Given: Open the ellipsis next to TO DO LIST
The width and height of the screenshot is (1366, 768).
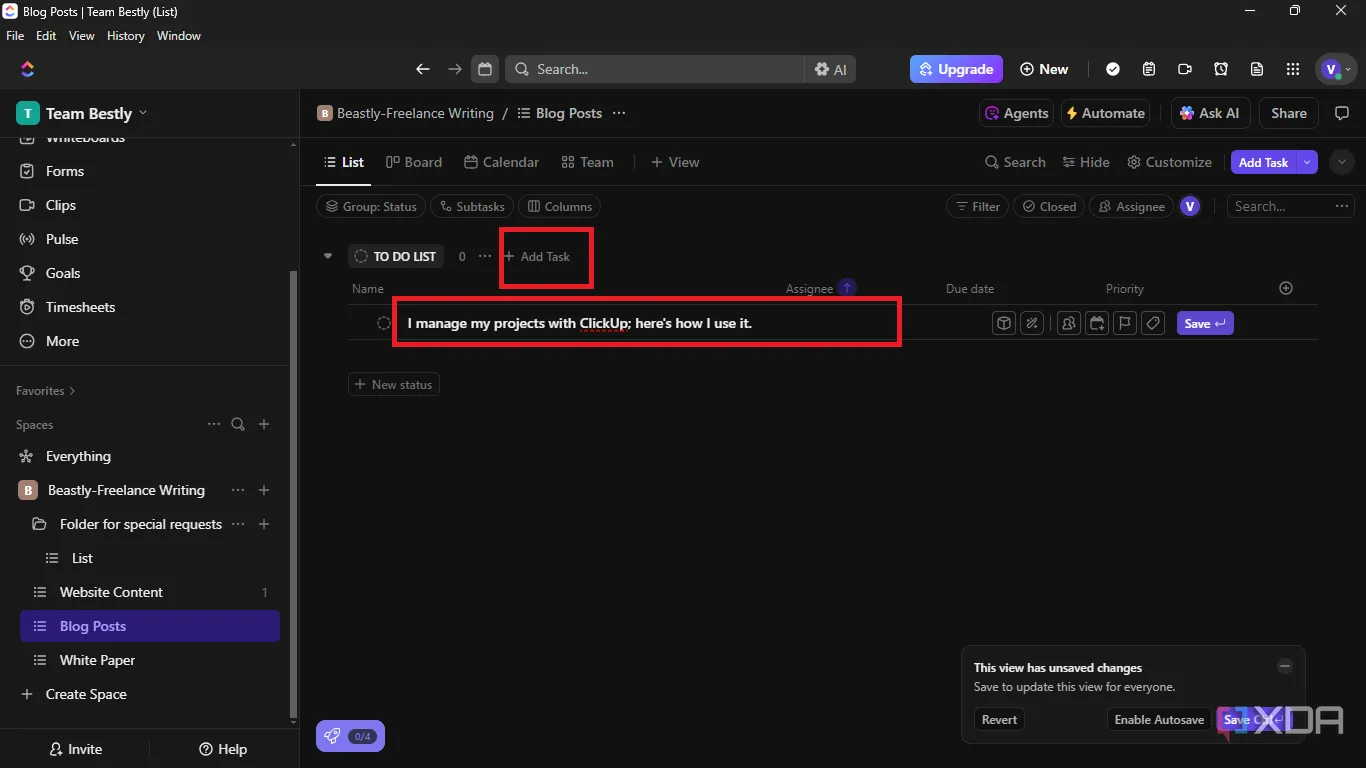Looking at the screenshot, I should [x=485, y=256].
